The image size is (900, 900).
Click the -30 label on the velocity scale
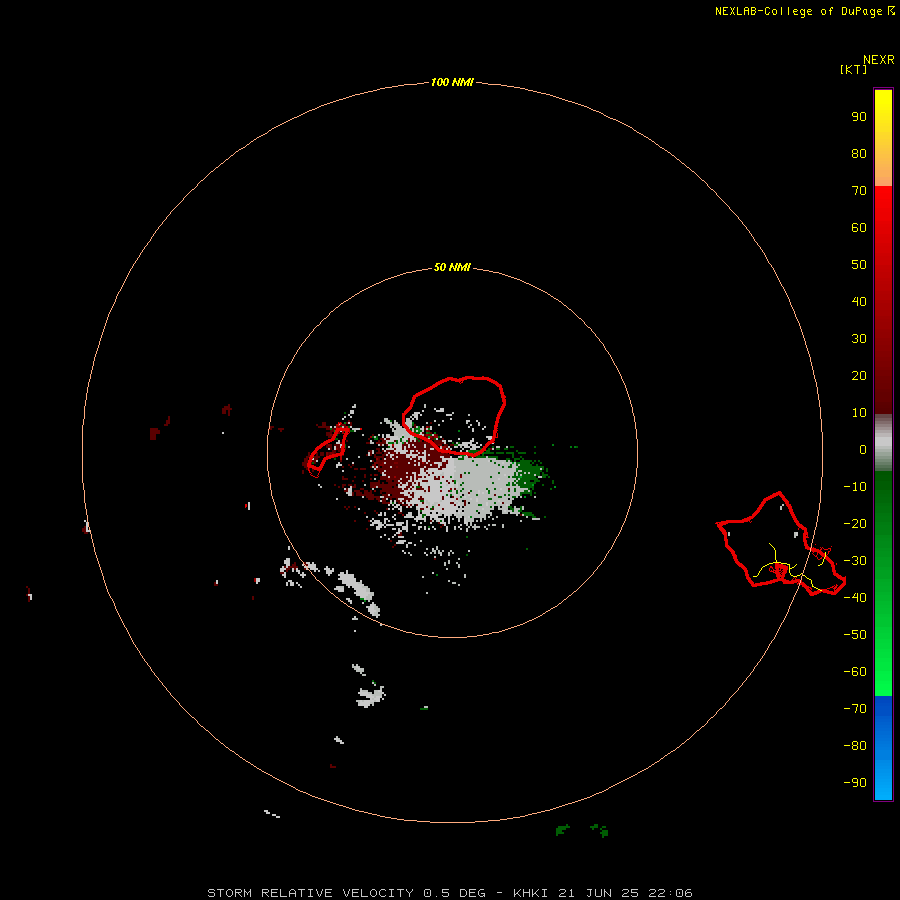855,561
